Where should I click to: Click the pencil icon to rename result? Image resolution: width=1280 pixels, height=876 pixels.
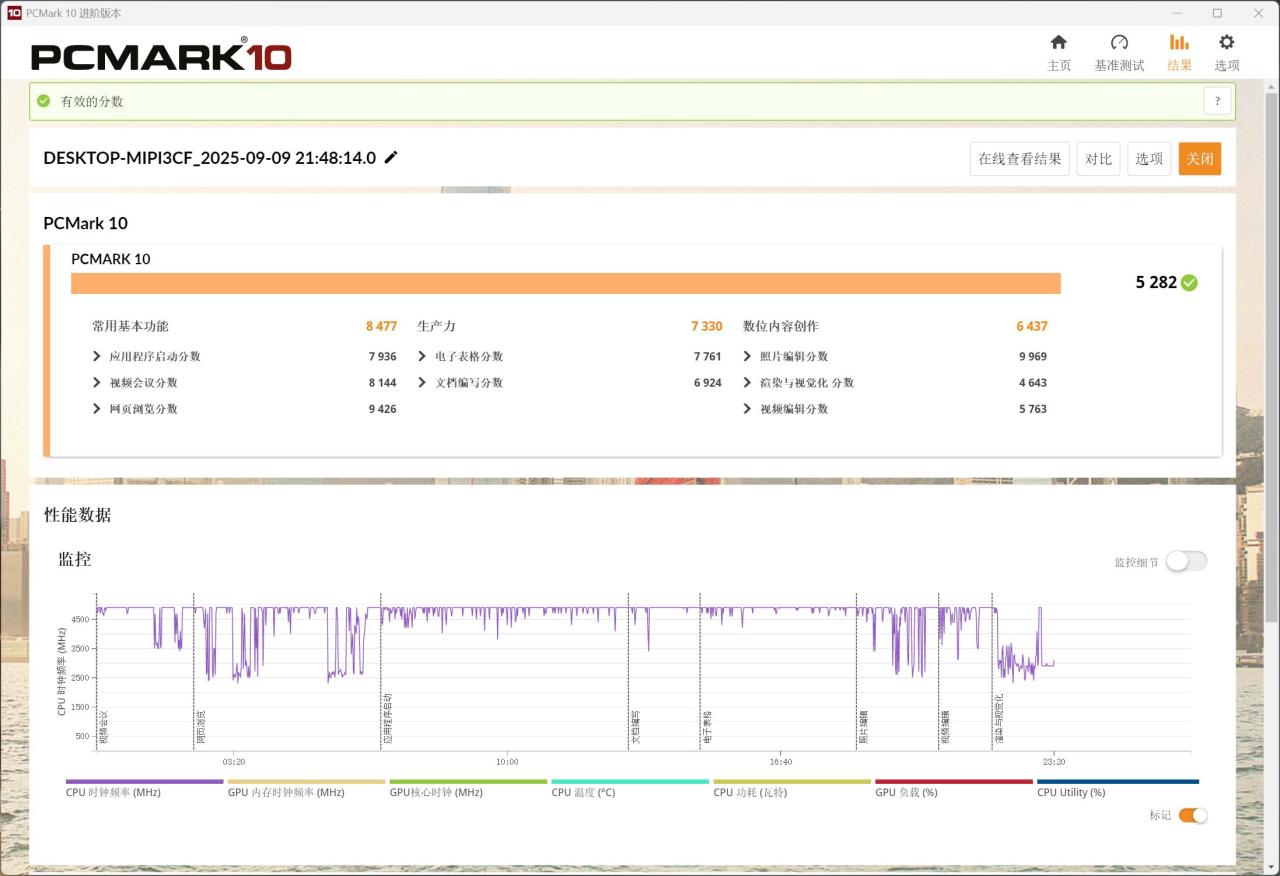391,157
